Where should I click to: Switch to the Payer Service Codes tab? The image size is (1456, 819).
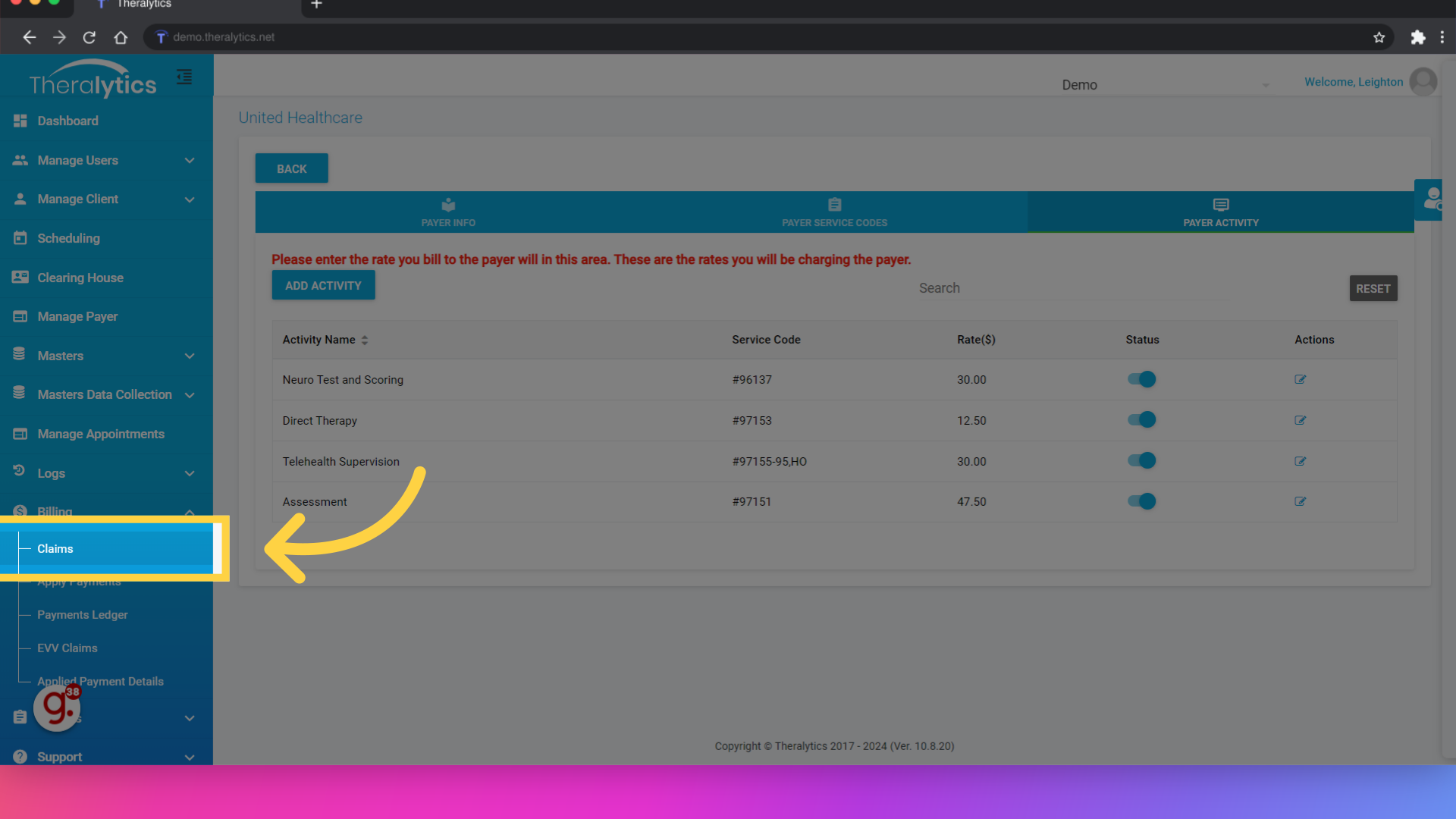834,212
